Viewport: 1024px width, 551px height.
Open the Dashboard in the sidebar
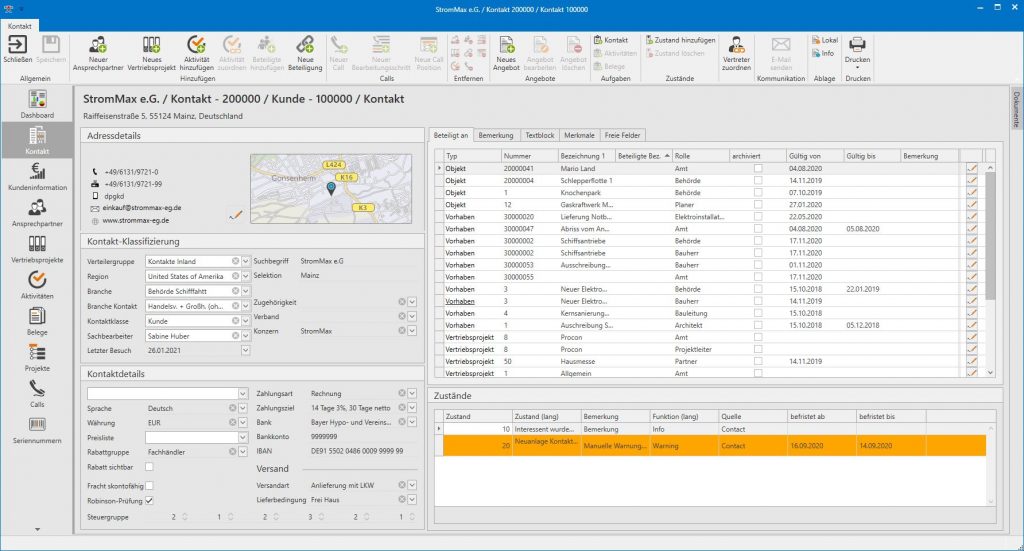pyautogui.click(x=38, y=103)
